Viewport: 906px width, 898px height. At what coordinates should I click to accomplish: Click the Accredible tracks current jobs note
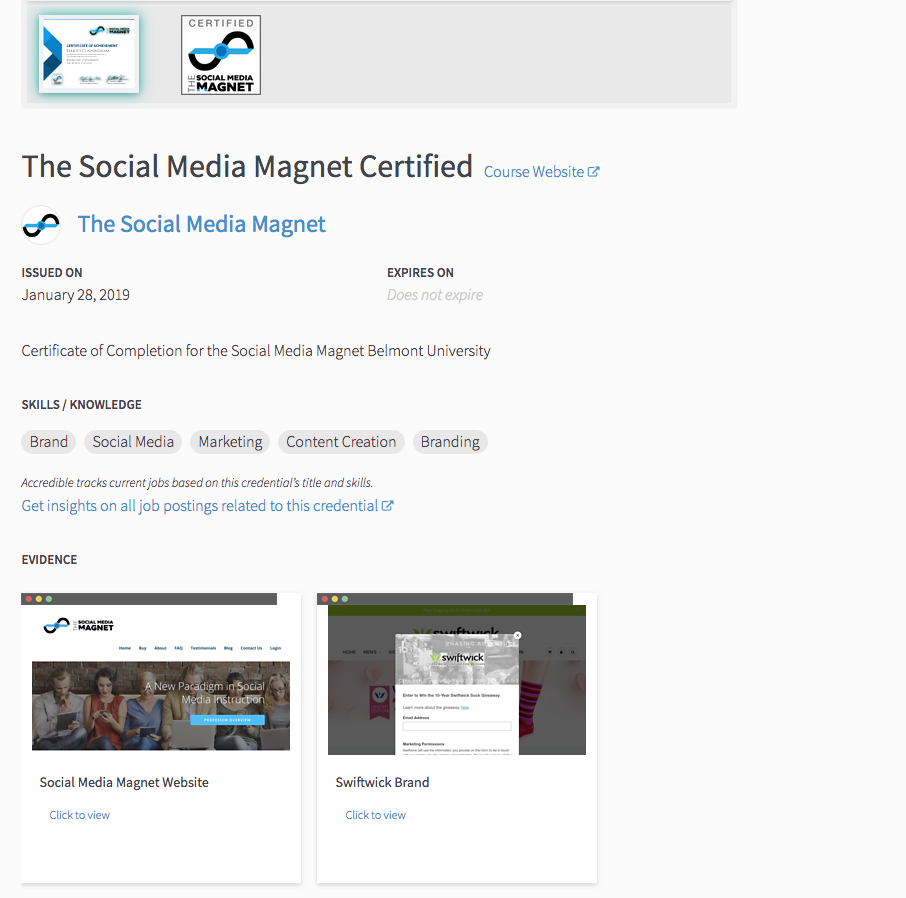tap(197, 483)
